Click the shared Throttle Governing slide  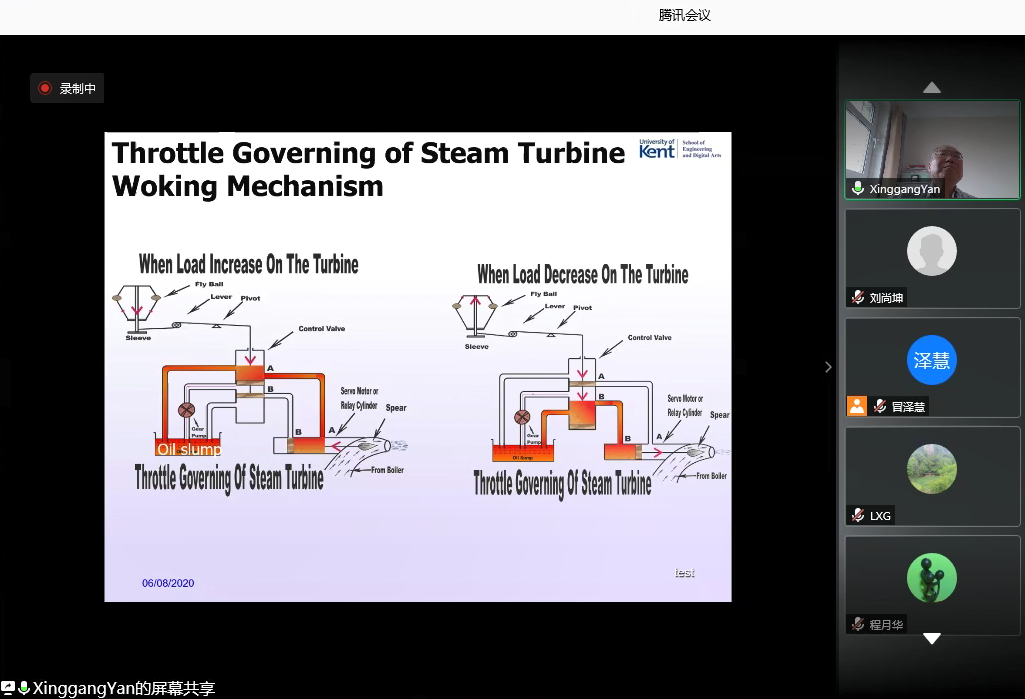[x=418, y=367]
